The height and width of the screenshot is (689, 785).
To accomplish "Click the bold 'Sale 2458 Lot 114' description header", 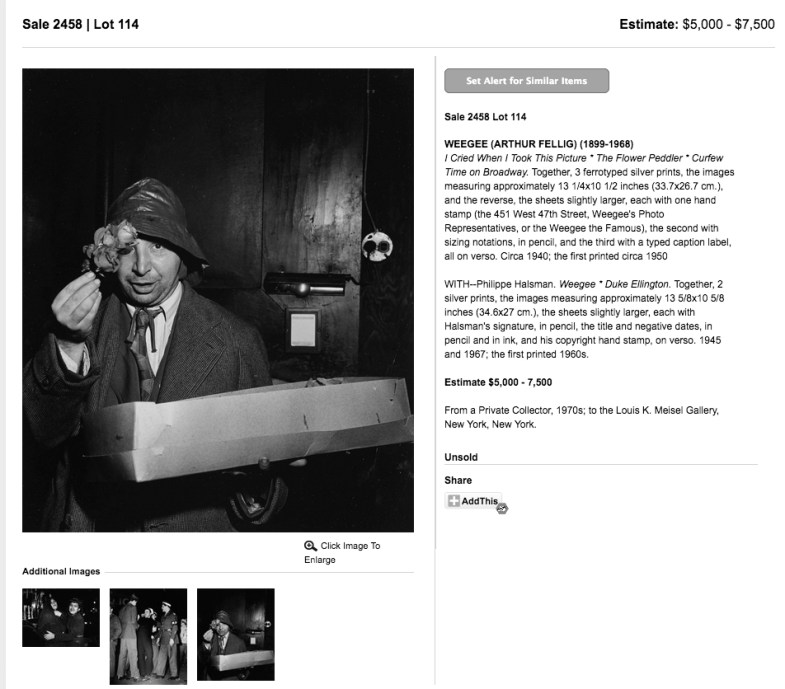I will (485, 117).
